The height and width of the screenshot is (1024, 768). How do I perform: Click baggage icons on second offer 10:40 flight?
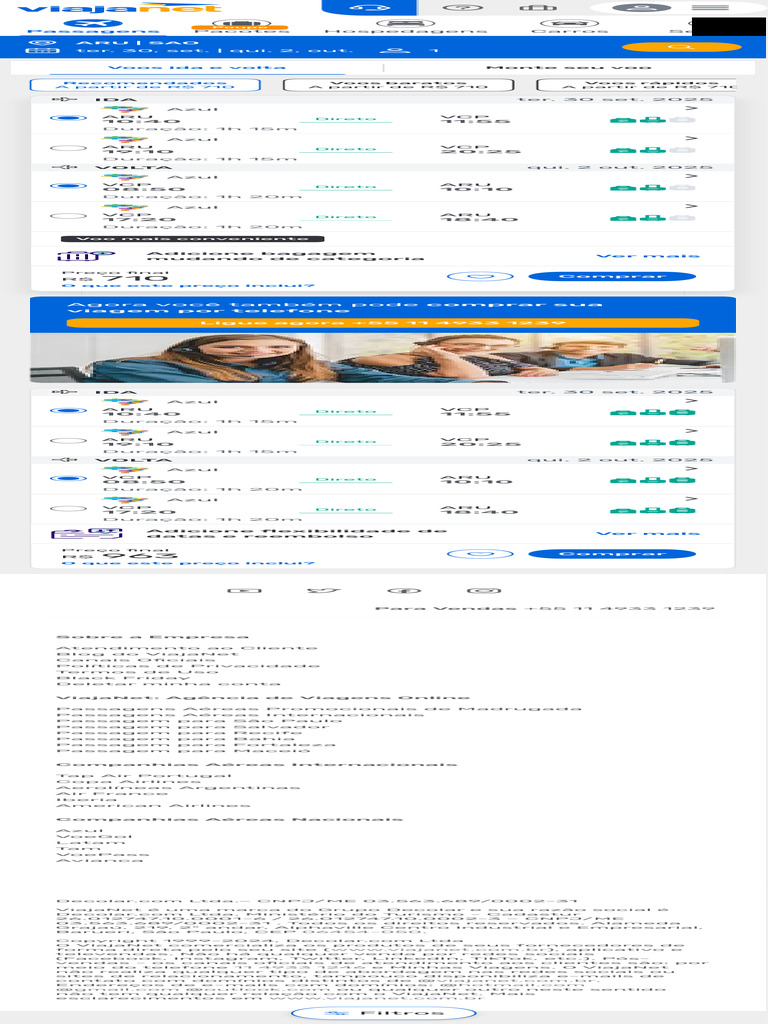(x=652, y=413)
